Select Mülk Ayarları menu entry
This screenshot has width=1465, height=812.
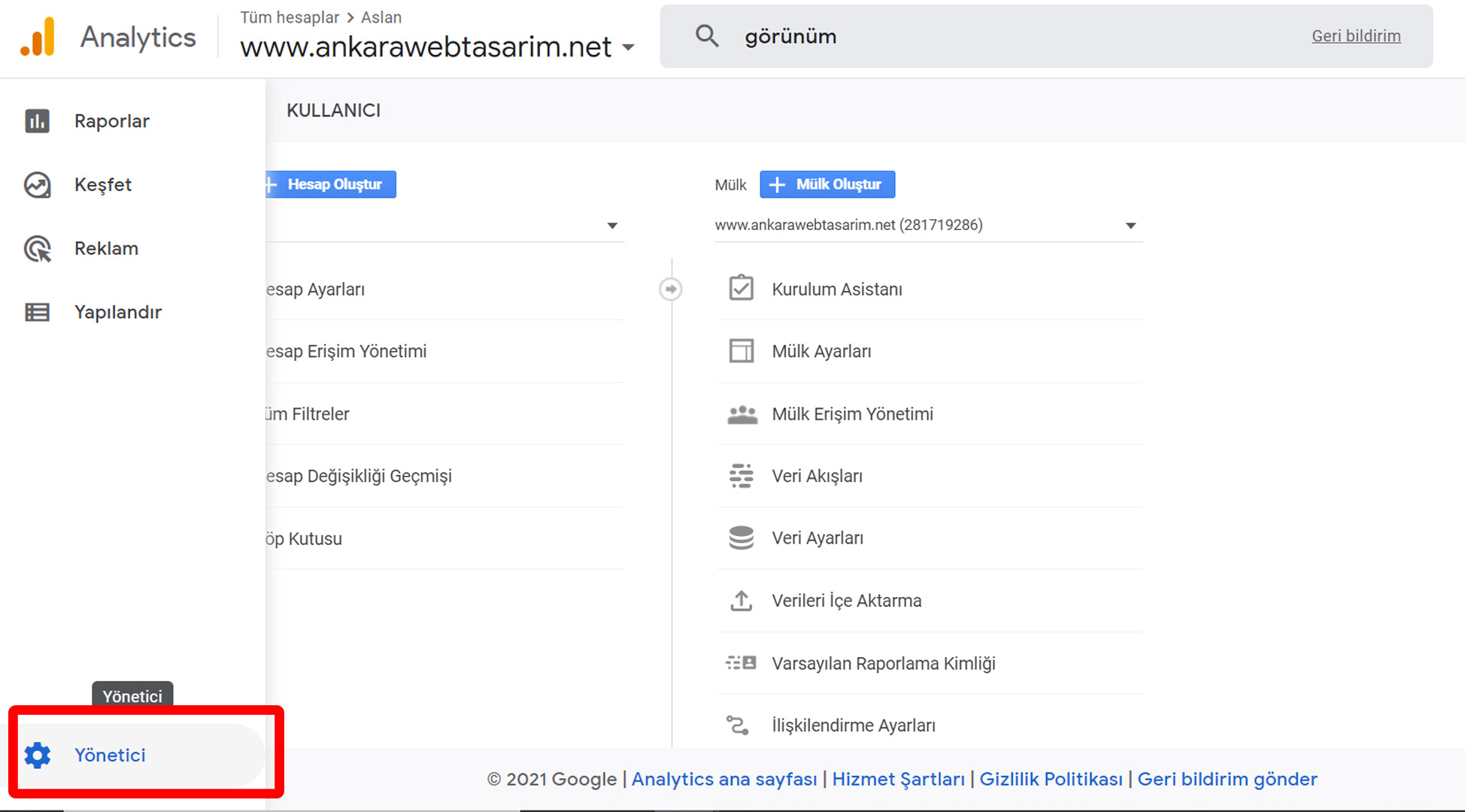coord(821,350)
